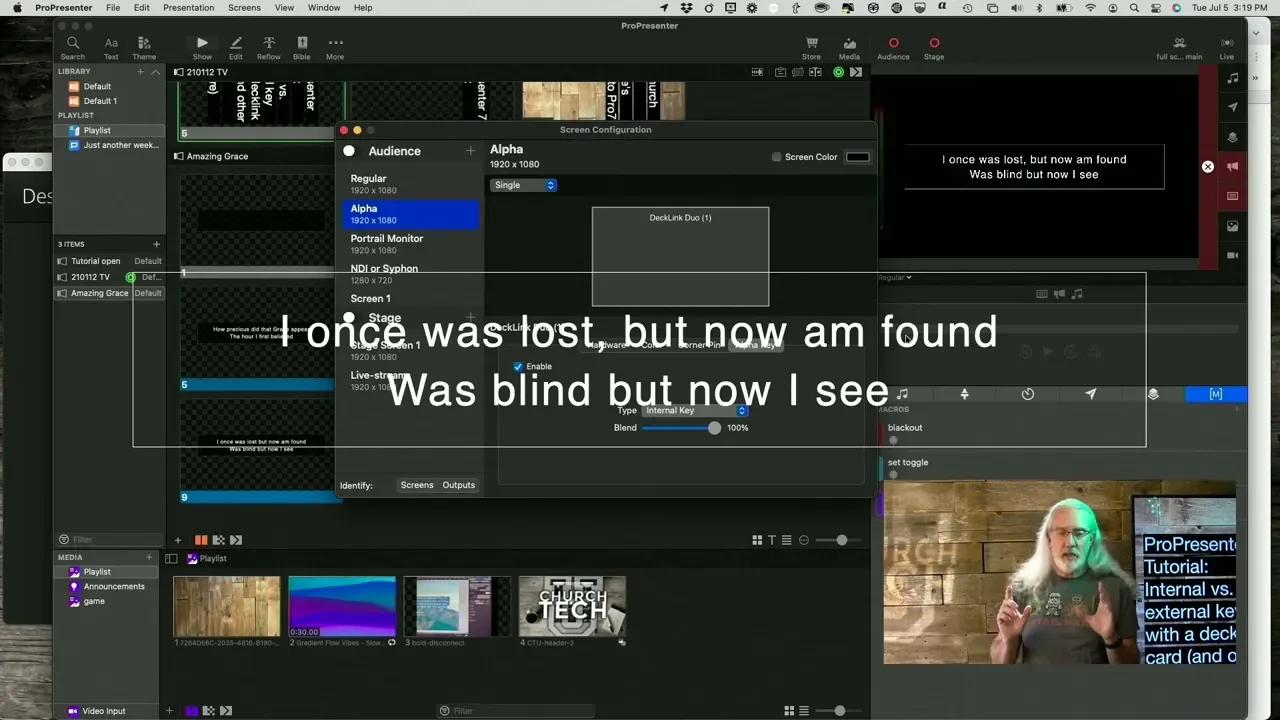Disable the Enable checkbox for keying
This screenshot has height=720, width=1280.
(518, 366)
